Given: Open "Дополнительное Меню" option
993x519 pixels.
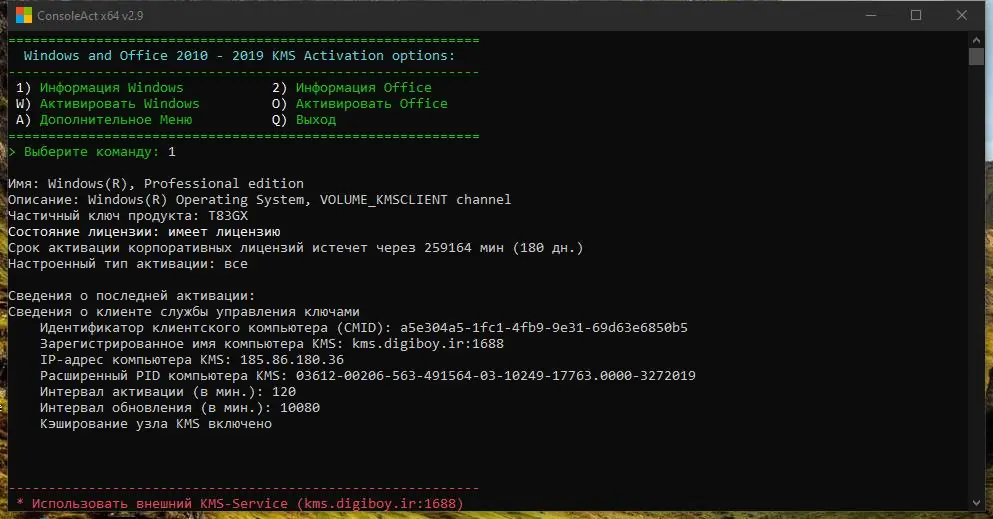Looking at the screenshot, I should pos(115,120).
